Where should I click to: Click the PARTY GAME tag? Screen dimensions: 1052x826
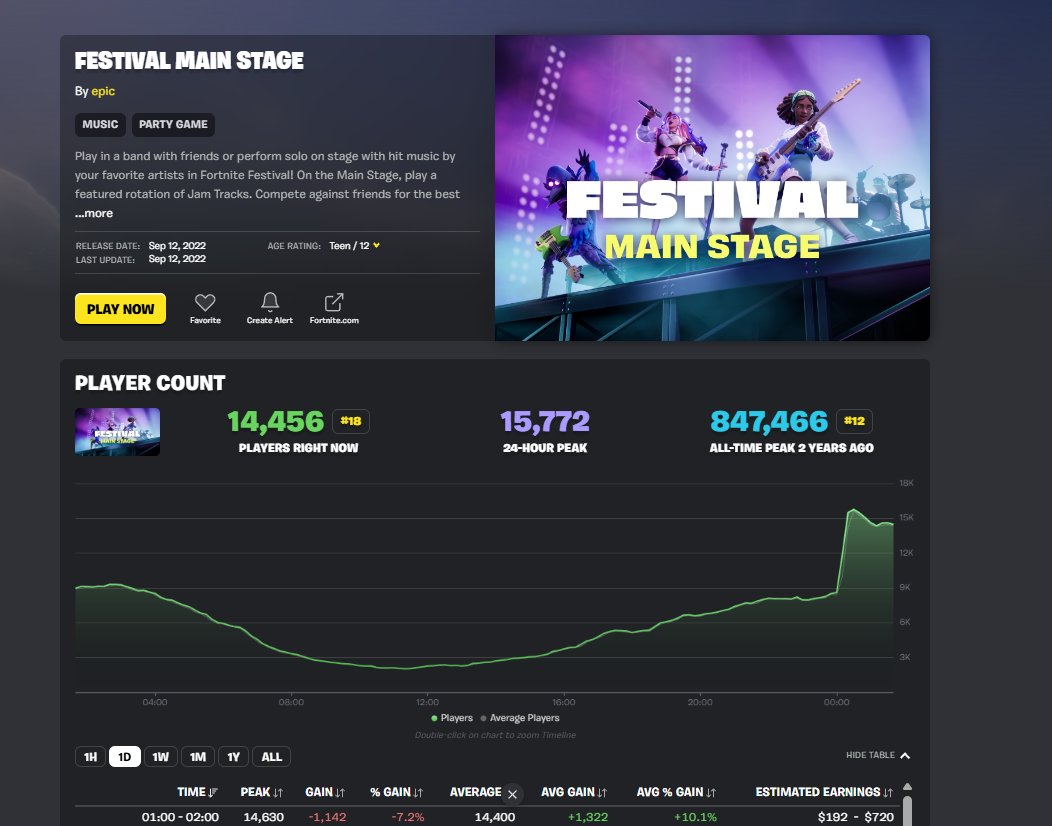click(x=173, y=124)
